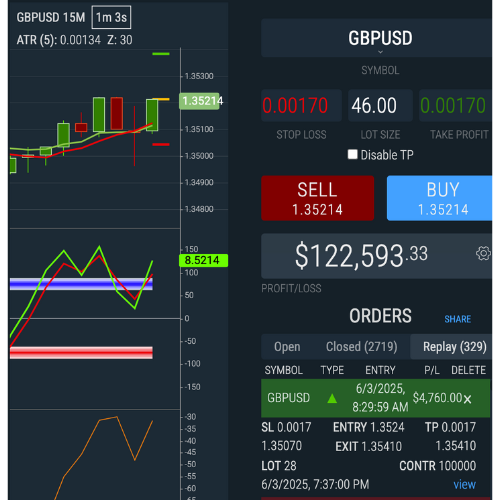The width and height of the screenshot is (500, 500).
Task: Open the view link for the order
Action: (464, 484)
